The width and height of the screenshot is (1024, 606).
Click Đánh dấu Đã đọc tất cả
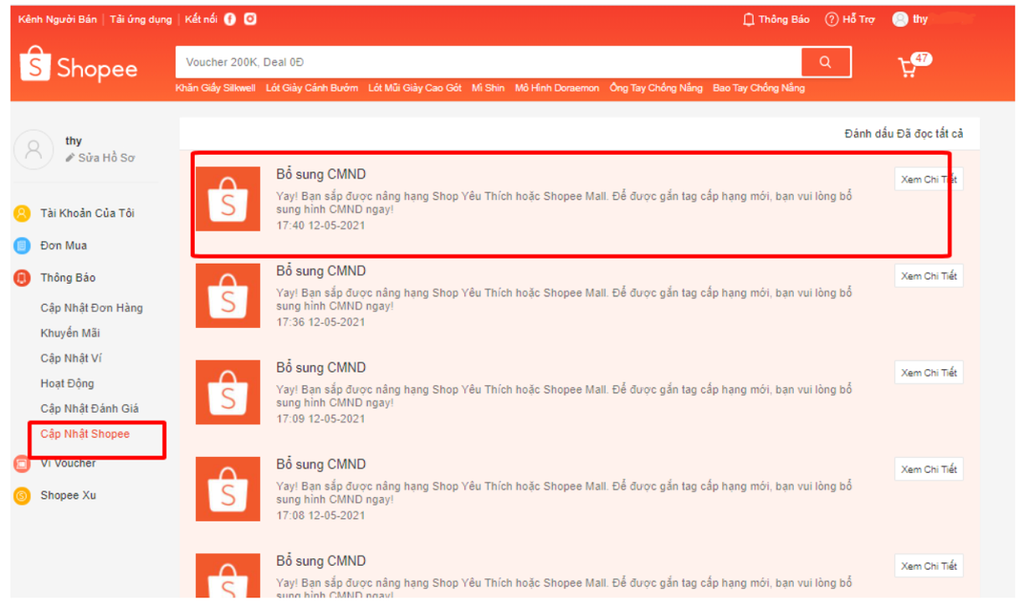click(x=903, y=134)
